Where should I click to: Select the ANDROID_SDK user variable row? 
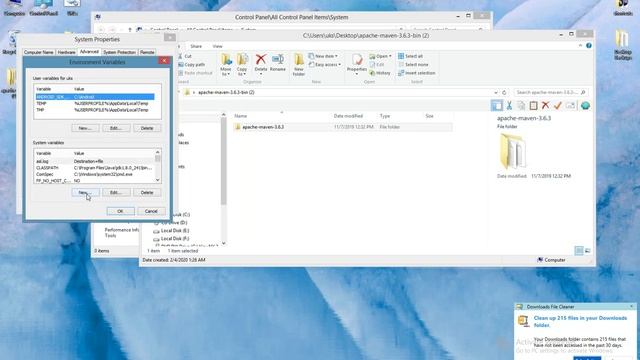(x=95, y=97)
